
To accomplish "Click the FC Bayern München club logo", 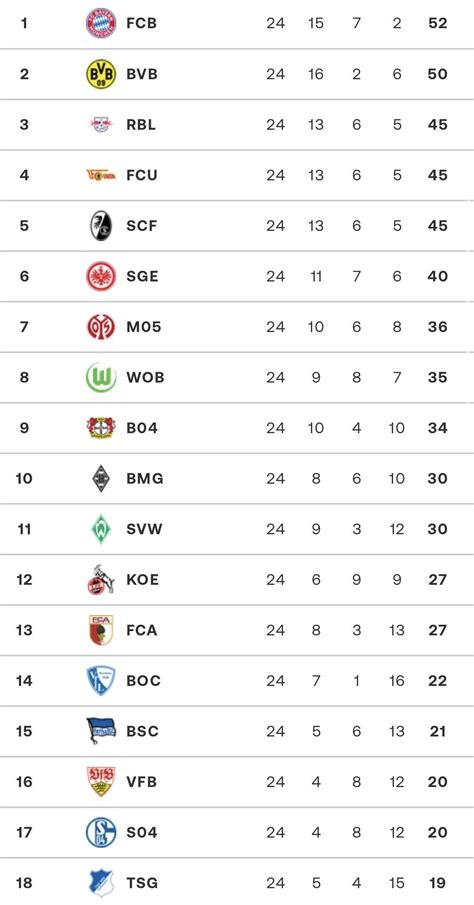I will pos(101,23).
